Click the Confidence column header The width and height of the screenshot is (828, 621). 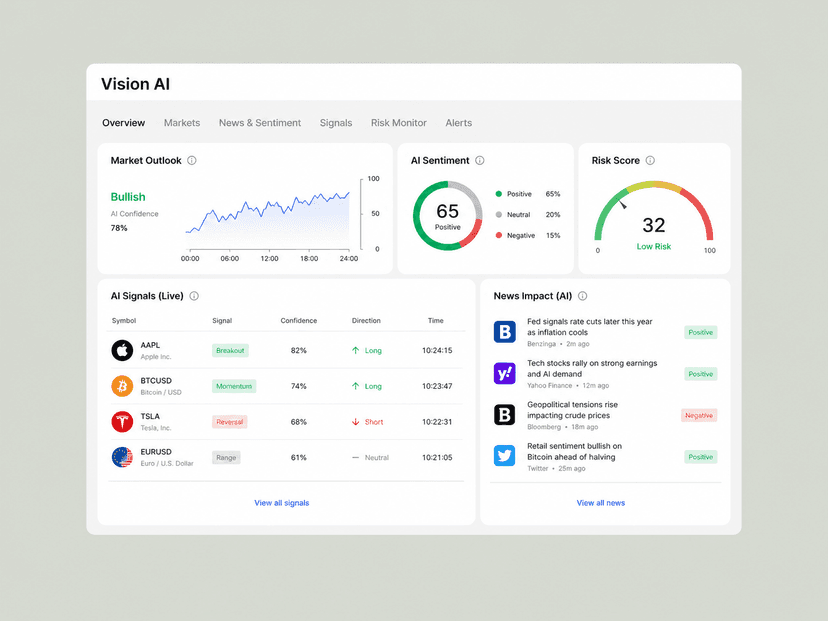click(x=298, y=321)
